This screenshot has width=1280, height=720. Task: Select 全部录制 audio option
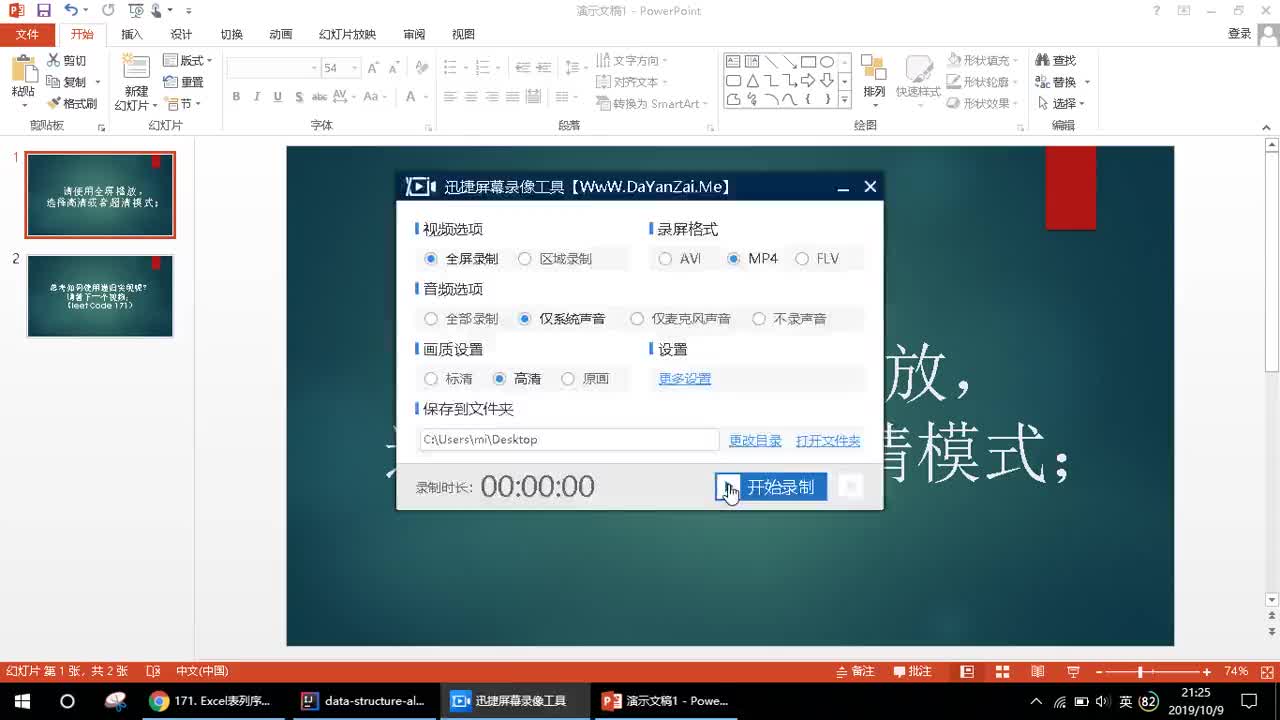(x=461, y=319)
